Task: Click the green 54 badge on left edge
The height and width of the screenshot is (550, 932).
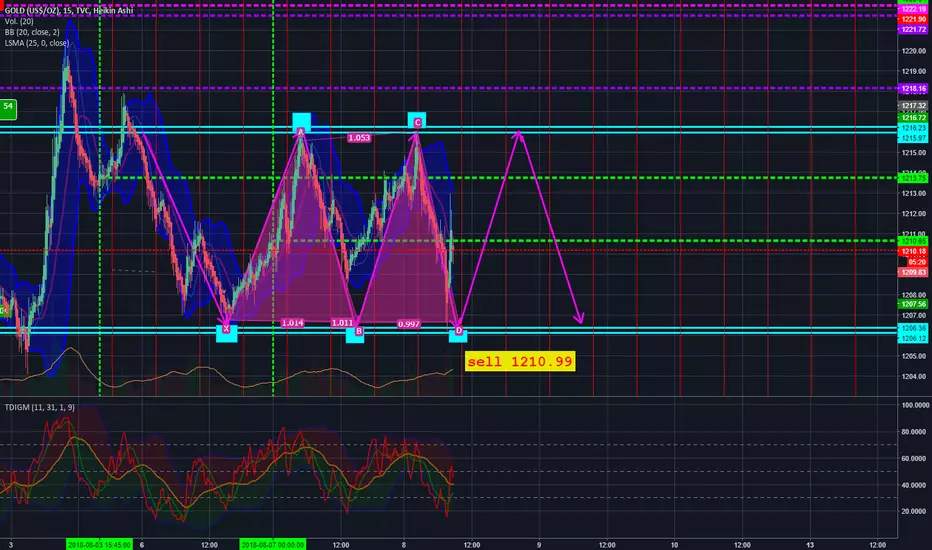Action: 8,109
